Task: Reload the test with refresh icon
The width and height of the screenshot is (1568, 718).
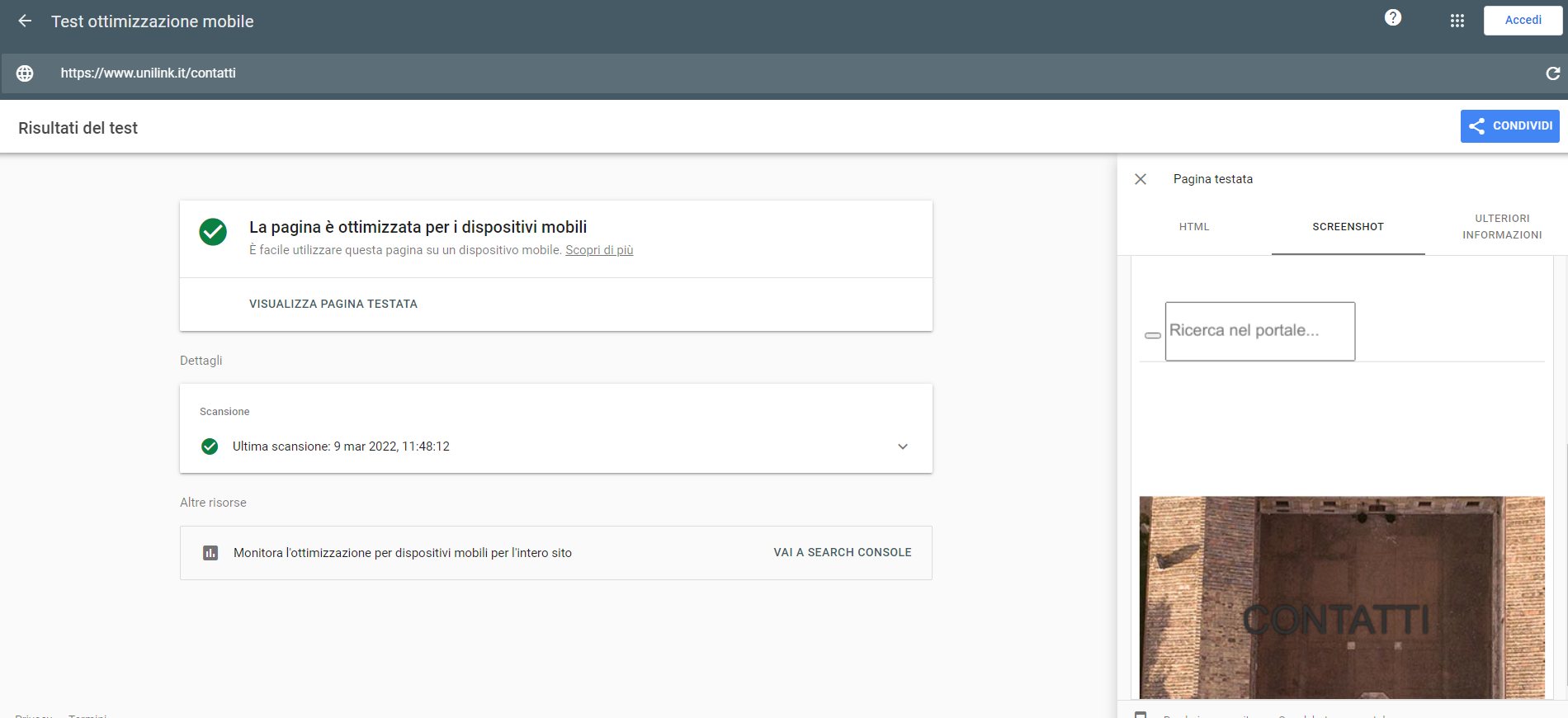Action: click(1552, 73)
